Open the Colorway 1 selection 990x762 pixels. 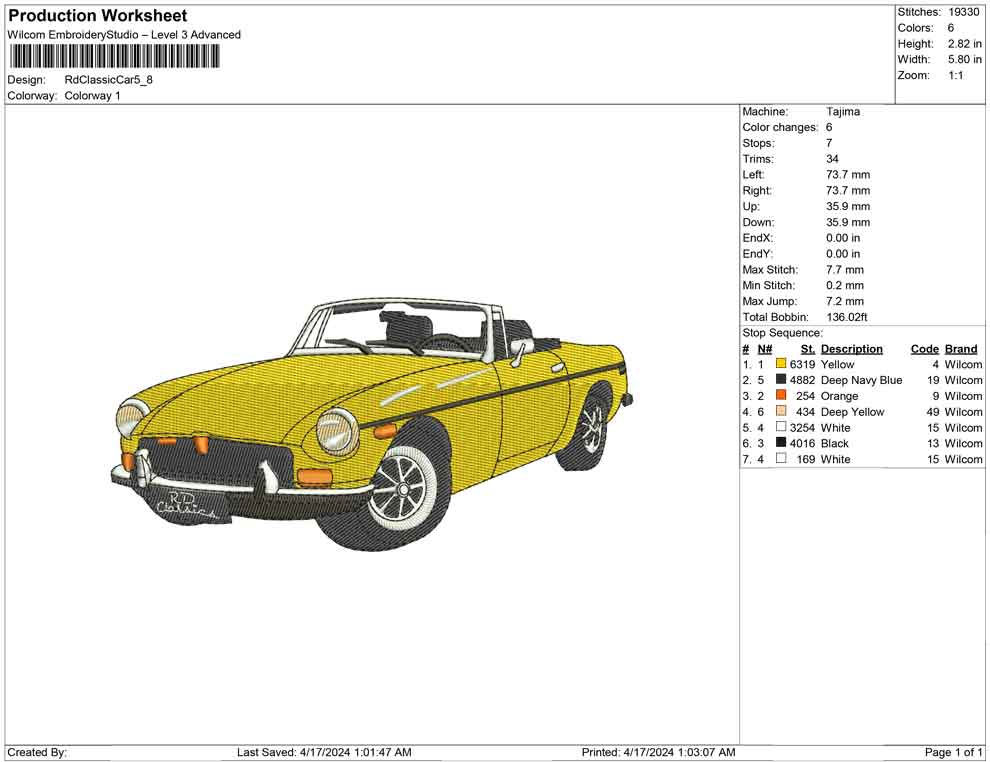[93, 96]
